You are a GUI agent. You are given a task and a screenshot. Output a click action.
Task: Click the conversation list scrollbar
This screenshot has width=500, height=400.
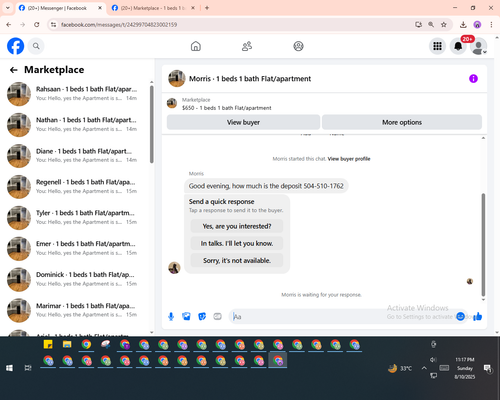click(152, 124)
